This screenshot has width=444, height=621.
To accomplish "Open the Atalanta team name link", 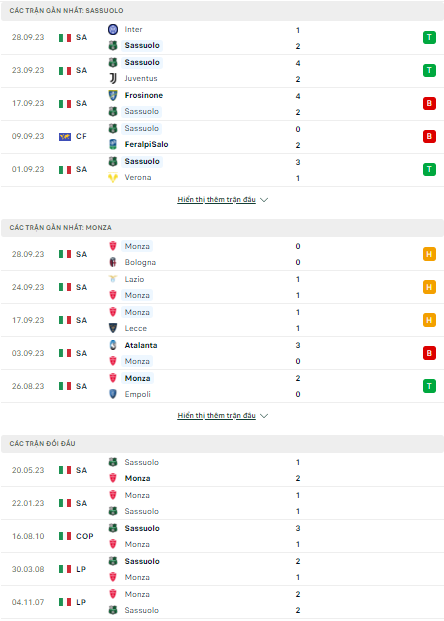I will (141, 345).
